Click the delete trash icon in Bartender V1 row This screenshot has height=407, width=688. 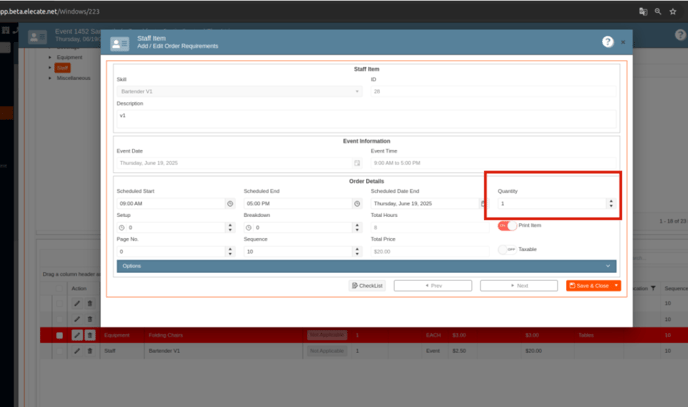point(90,351)
